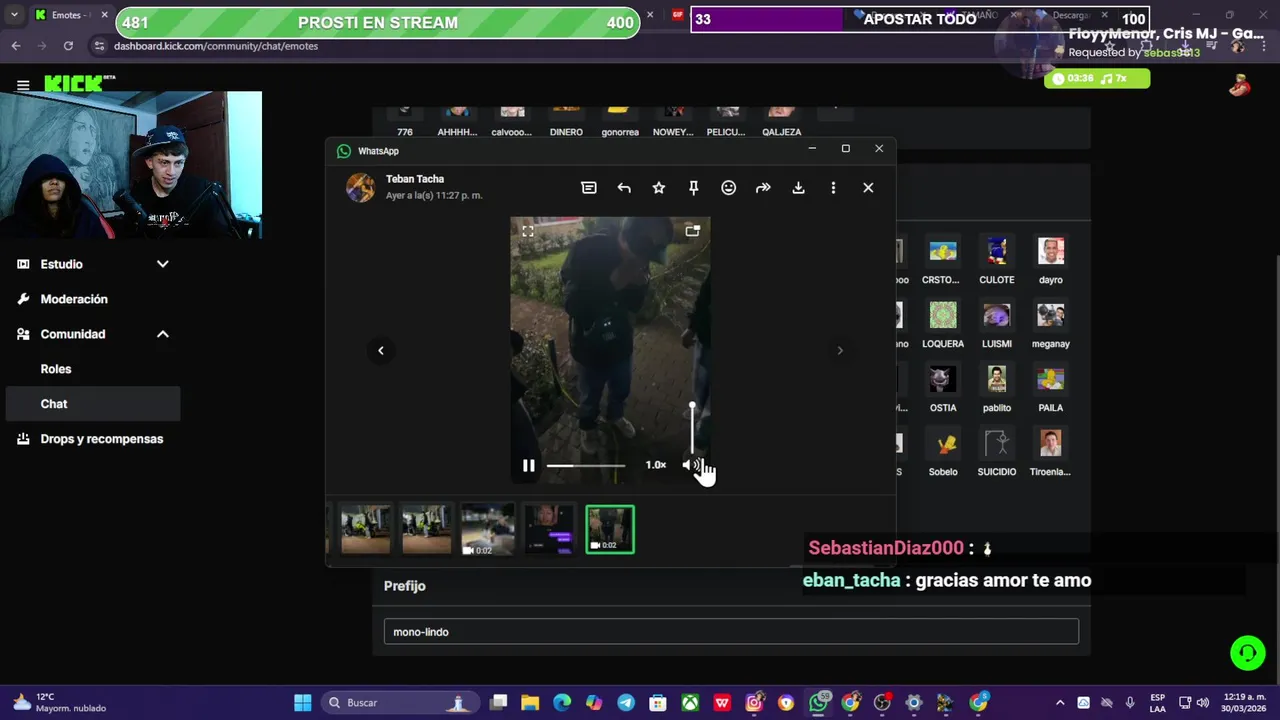Select the green-bordered current video thumbnail

(x=610, y=530)
